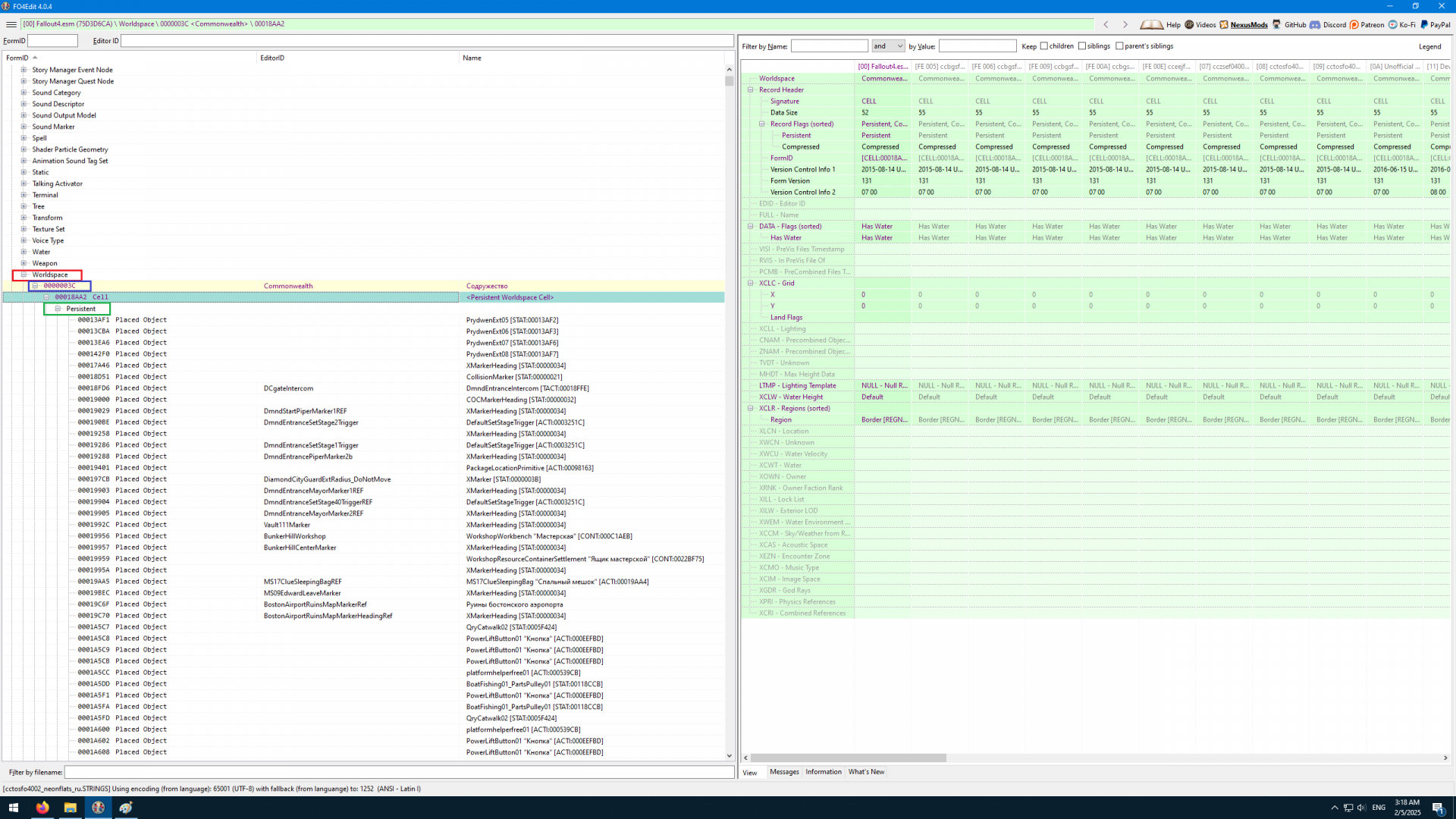The width and height of the screenshot is (1456, 819).
Task: Open the and/or filter dropdown
Action: (888, 46)
